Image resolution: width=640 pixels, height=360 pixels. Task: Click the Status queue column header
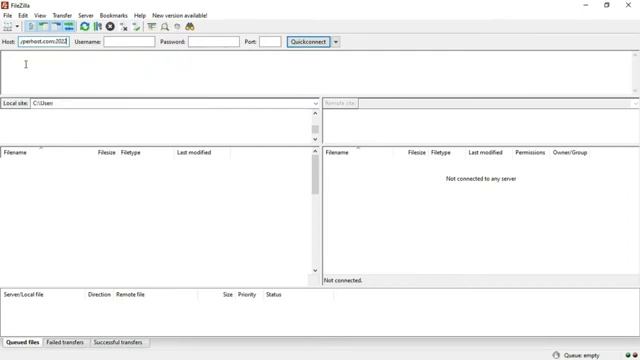[273, 294]
